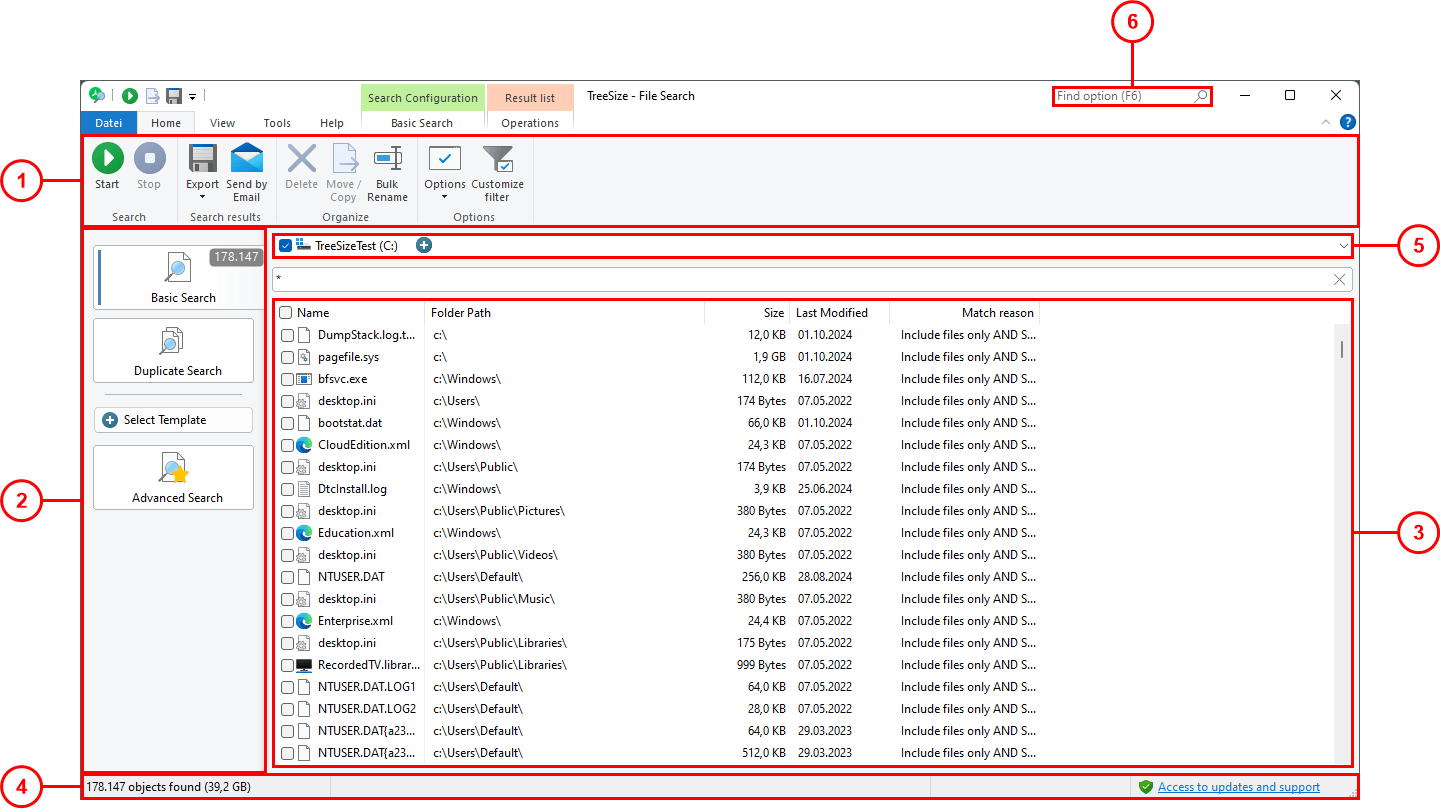The image size is (1440, 809).
Task: Add another drive with the plus icon
Action: click(423, 244)
